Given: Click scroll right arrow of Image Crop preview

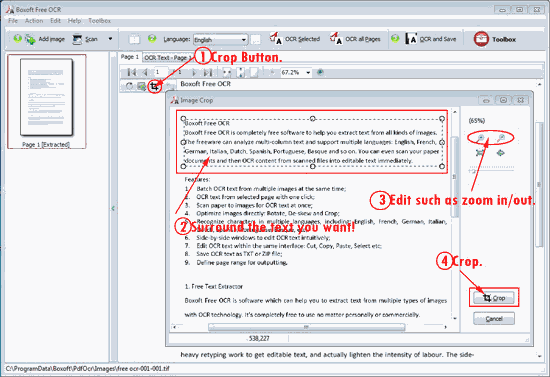Looking at the screenshot, I should pyautogui.click(x=445, y=327).
